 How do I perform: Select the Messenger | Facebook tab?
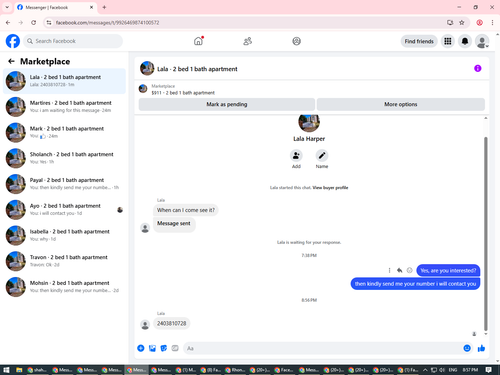coord(55,7)
